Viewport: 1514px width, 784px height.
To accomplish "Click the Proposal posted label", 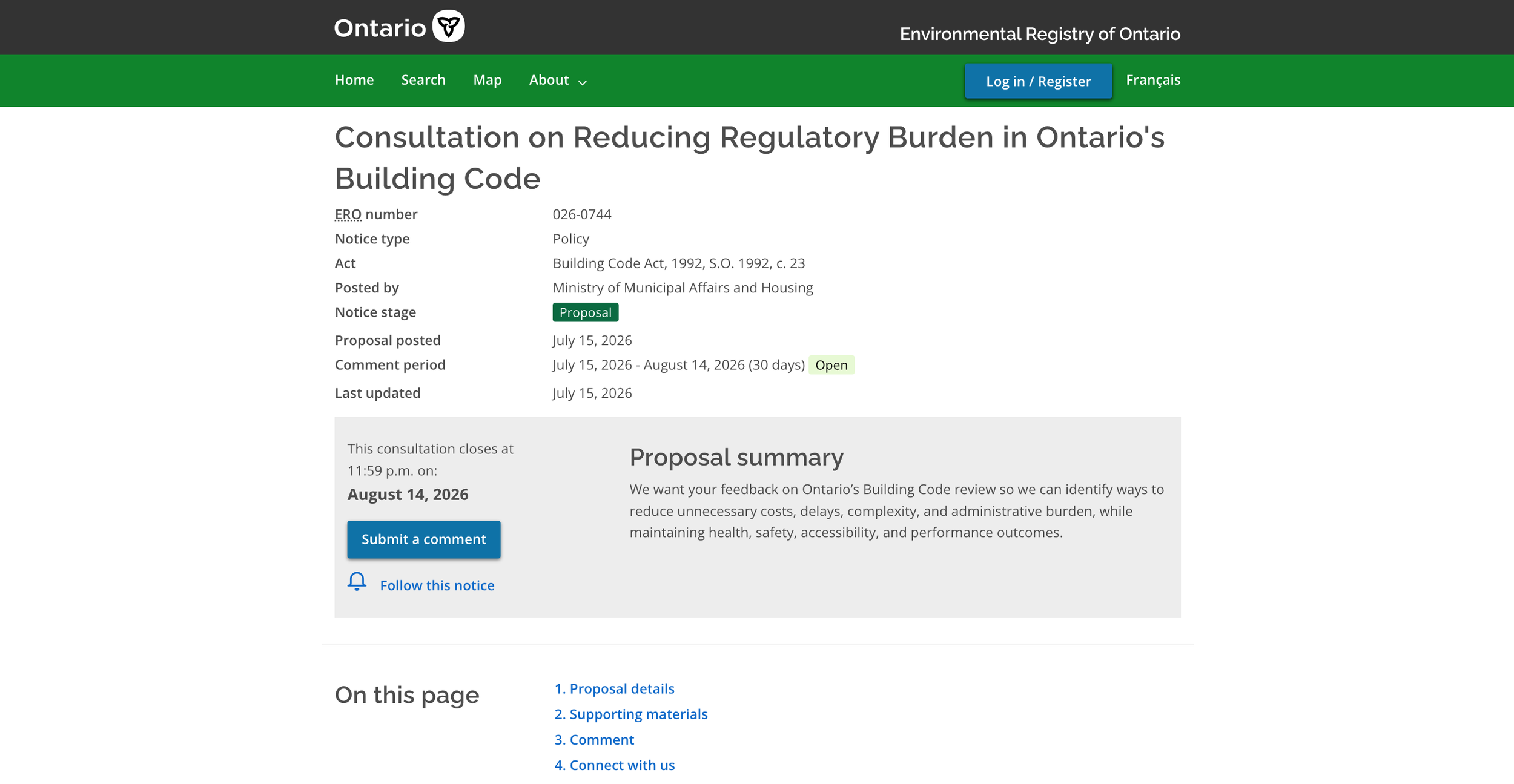I will (388, 340).
